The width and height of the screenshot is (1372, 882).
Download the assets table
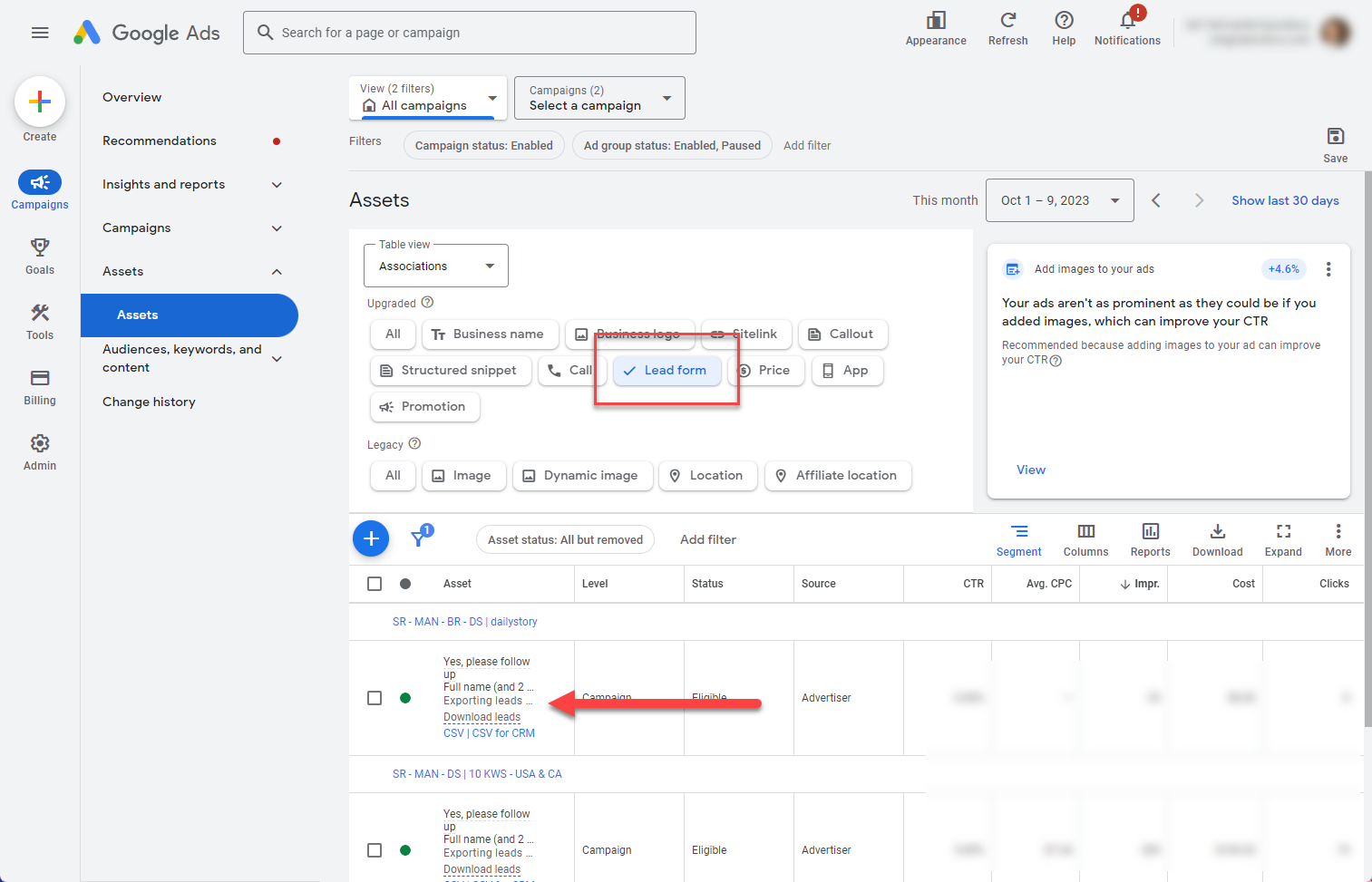tap(1217, 540)
